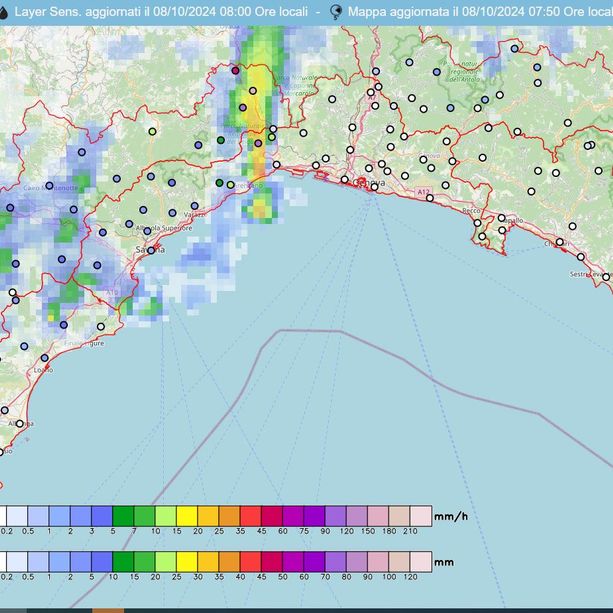This screenshot has height=613, width=613.
Task: Select the pale pink sensor marker in yellow zone
Action: pos(253,91)
